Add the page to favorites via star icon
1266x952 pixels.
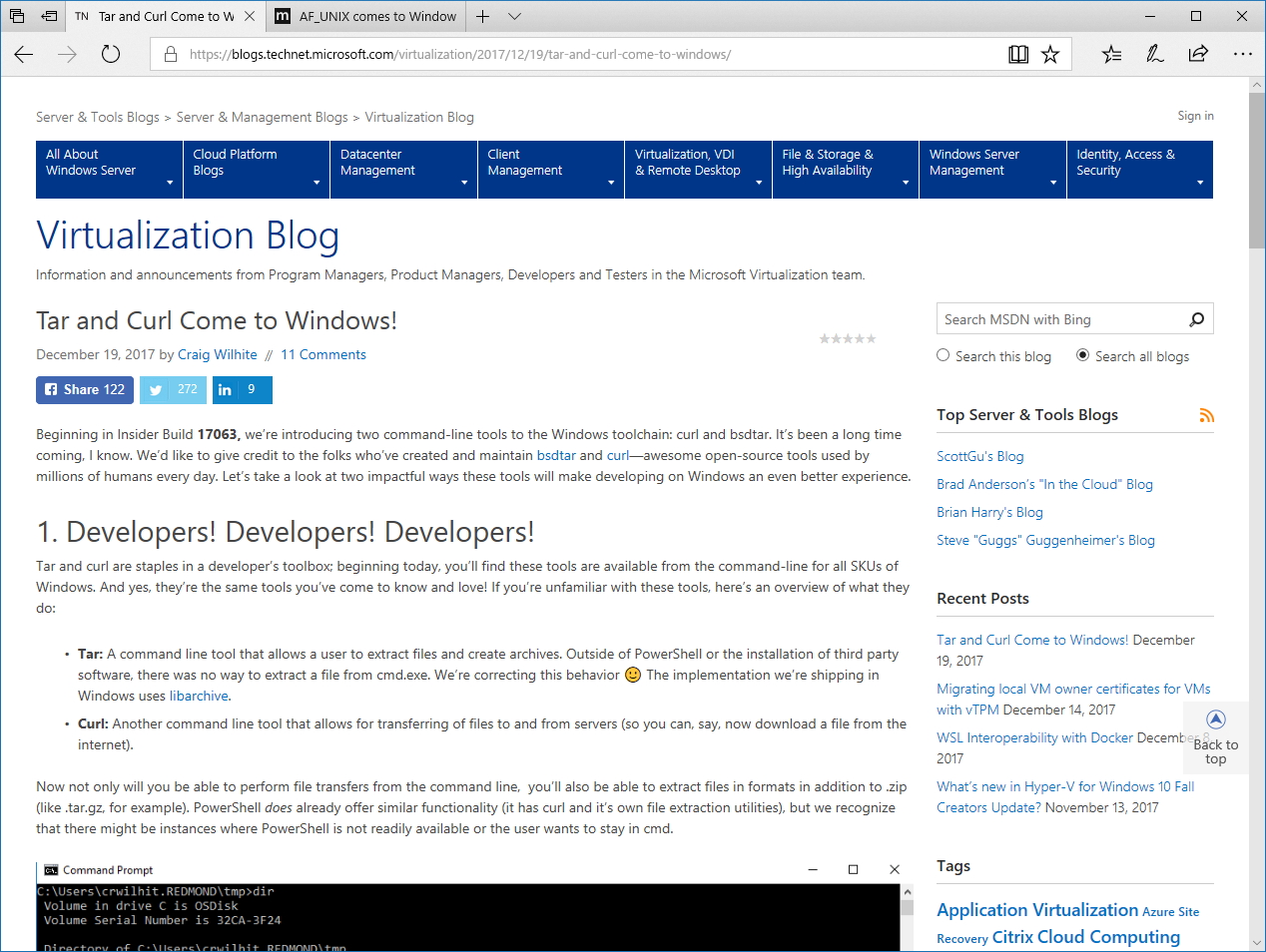coord(1050,55)
